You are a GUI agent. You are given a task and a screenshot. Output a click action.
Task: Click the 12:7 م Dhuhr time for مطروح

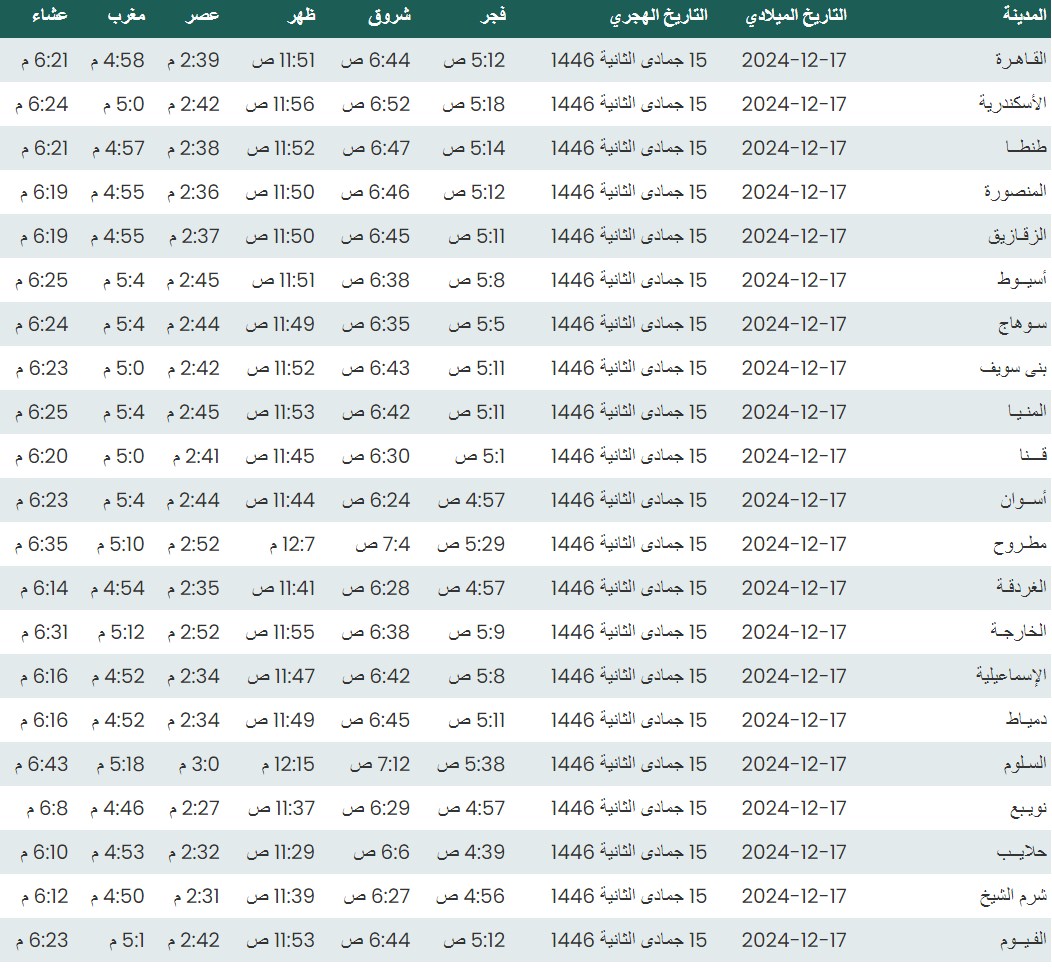(291, 544)
